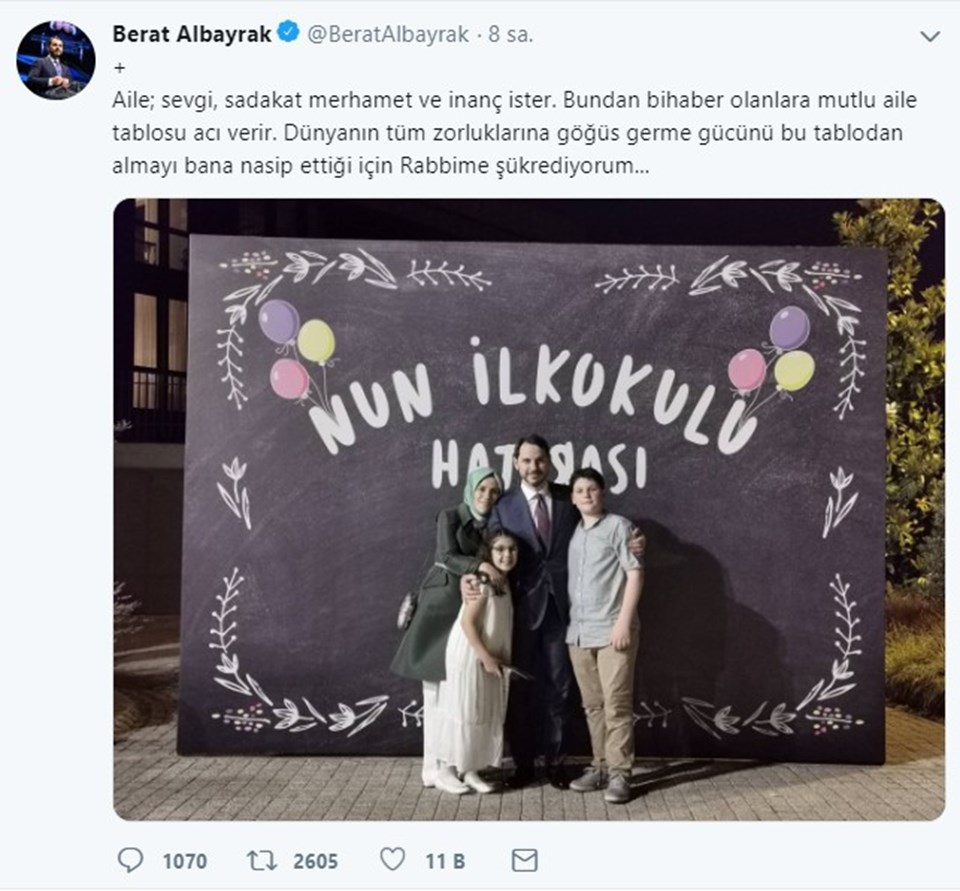Click the 1070 replies count
960x891 pixels.
(184, 862)
